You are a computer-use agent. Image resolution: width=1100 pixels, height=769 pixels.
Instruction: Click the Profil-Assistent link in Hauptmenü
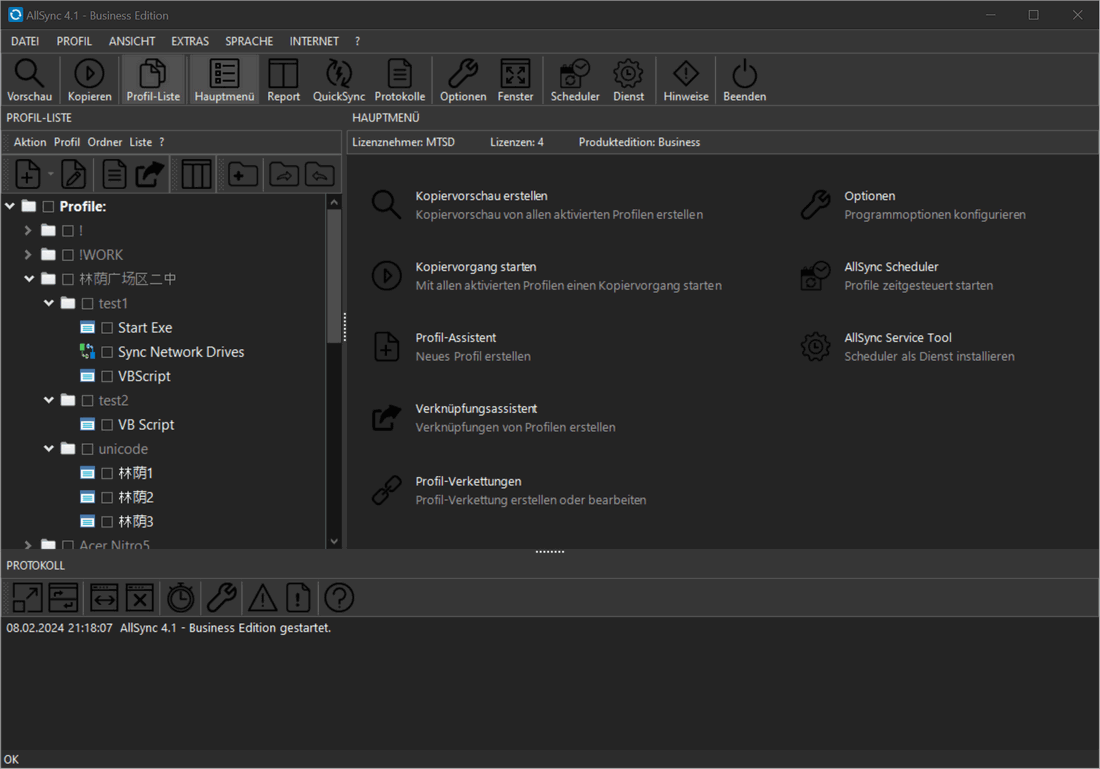pos(455,338)
